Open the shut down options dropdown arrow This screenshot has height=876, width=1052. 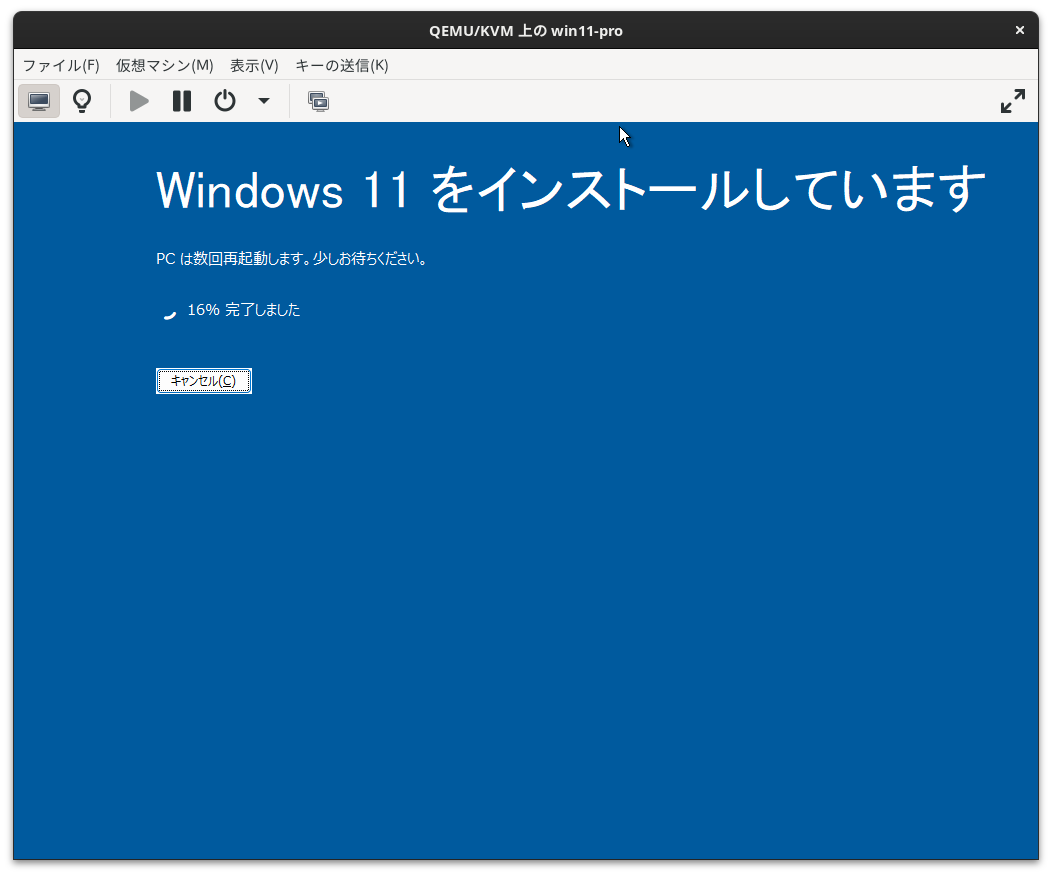(263, 100)
